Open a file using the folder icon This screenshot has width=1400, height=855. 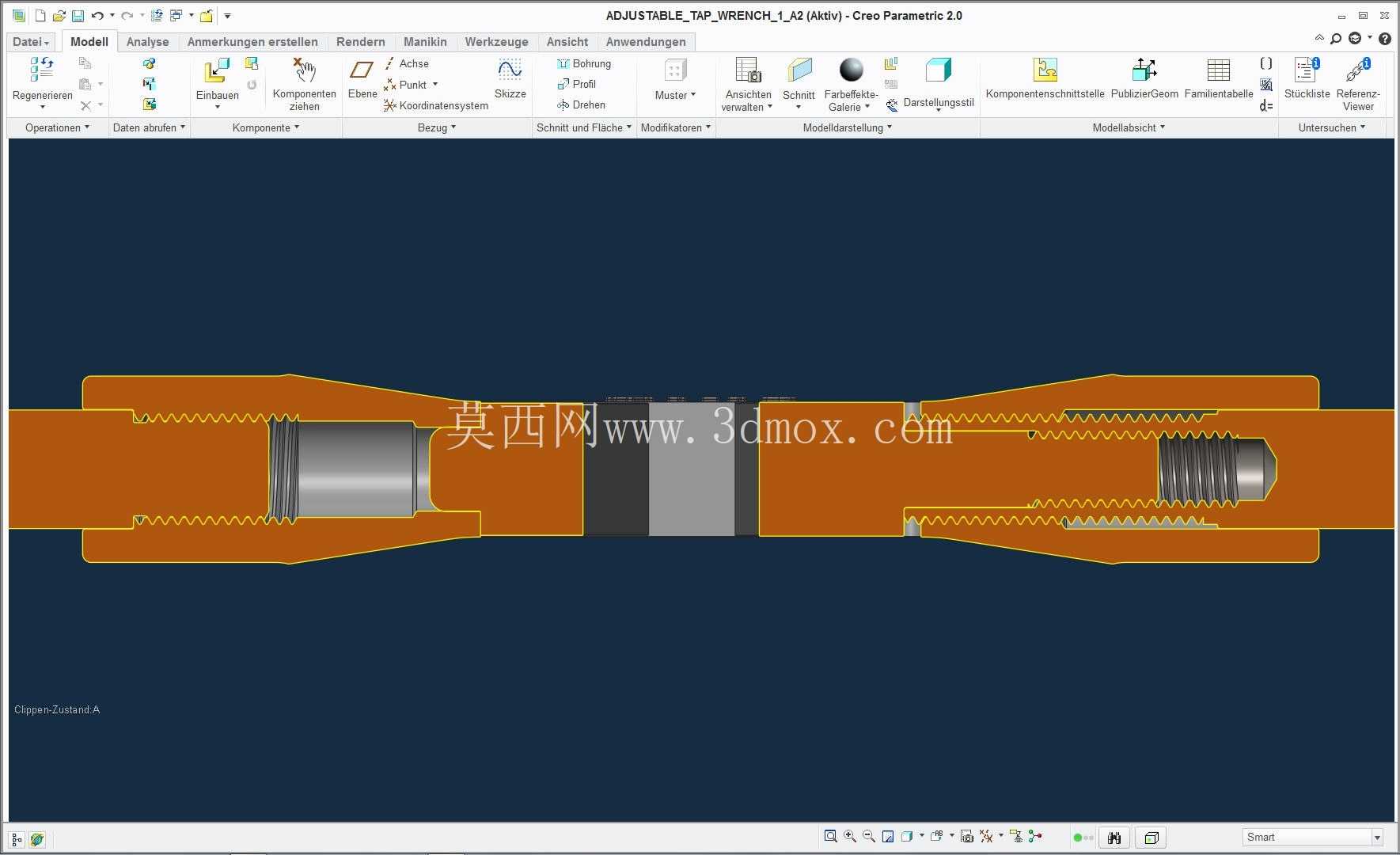pyautogui.click(x=59, y=16)
